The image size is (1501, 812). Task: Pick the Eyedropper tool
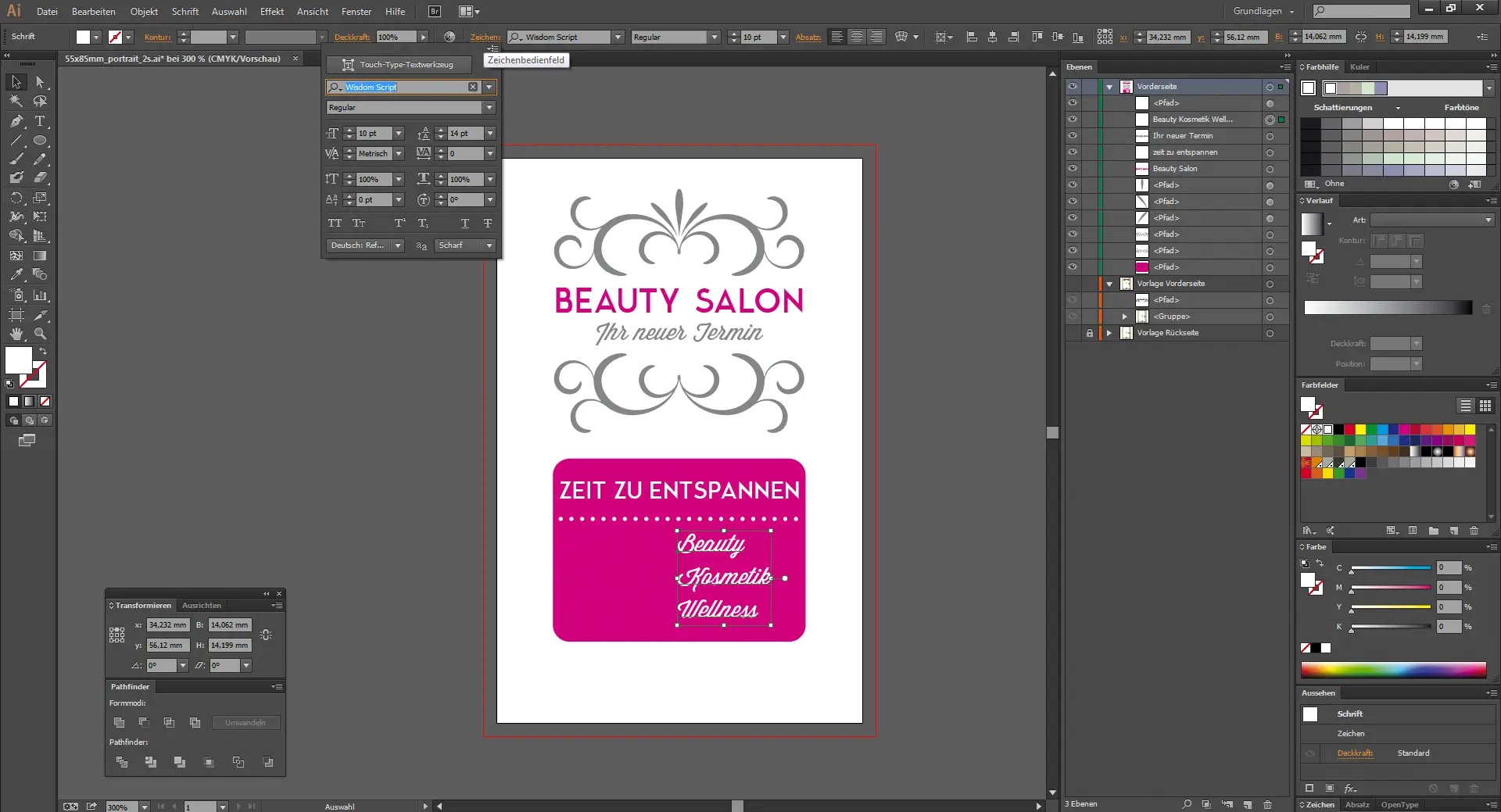pos(16,274)
